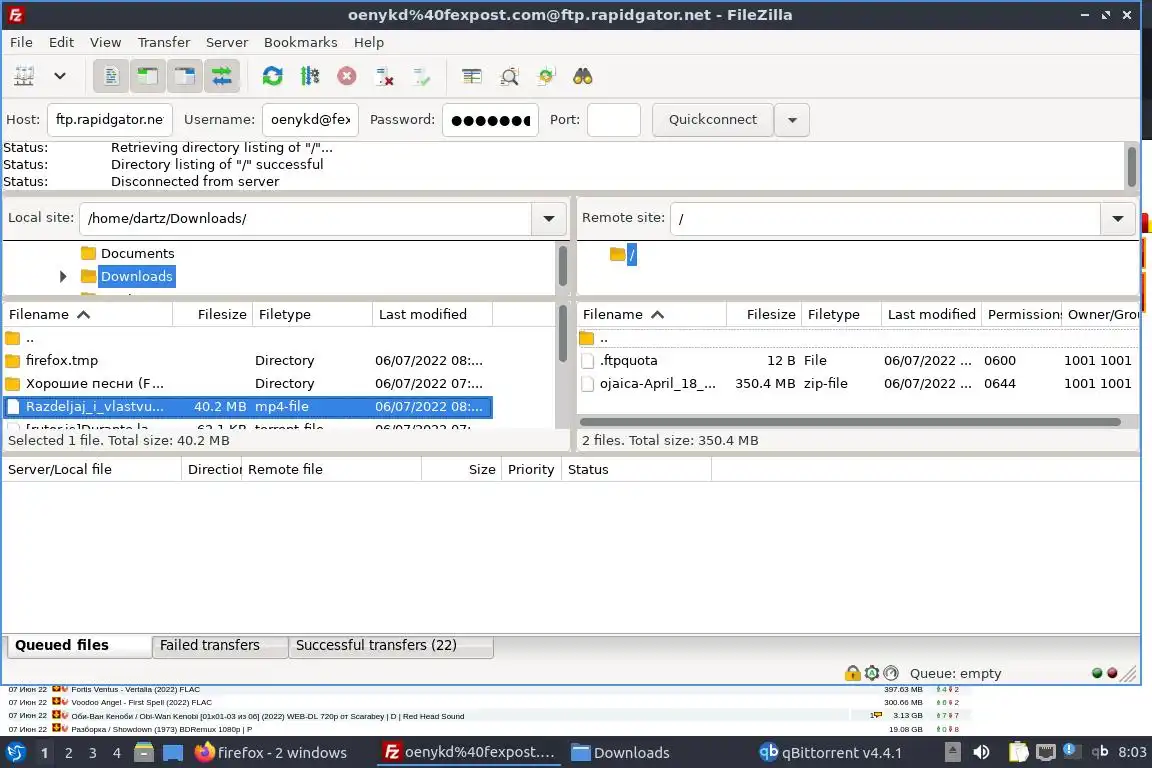Screen dimensions: 1152x768
Task: Expand the Downloads folder tree node
Action: pos(63,276)
